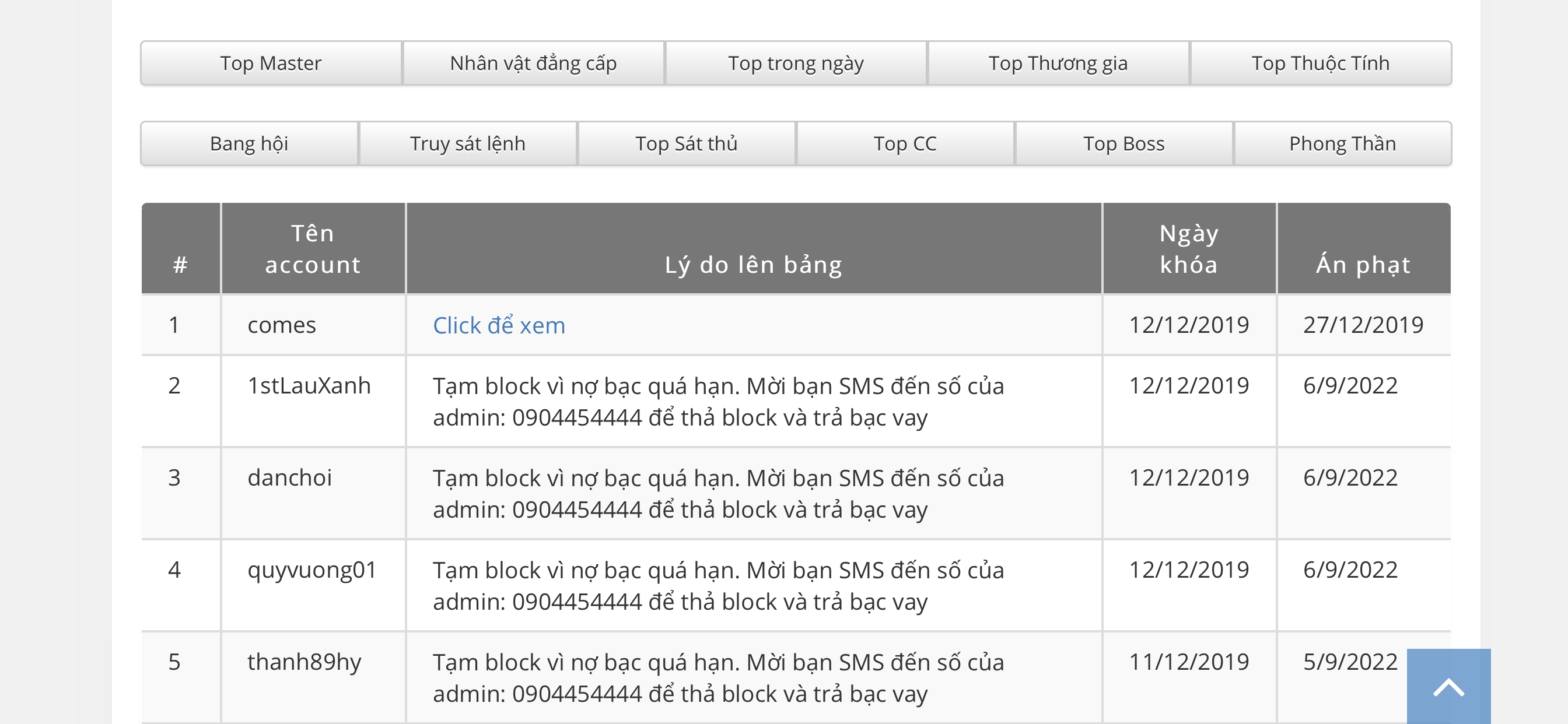Open the Bang hội tab

pos(249,143)
